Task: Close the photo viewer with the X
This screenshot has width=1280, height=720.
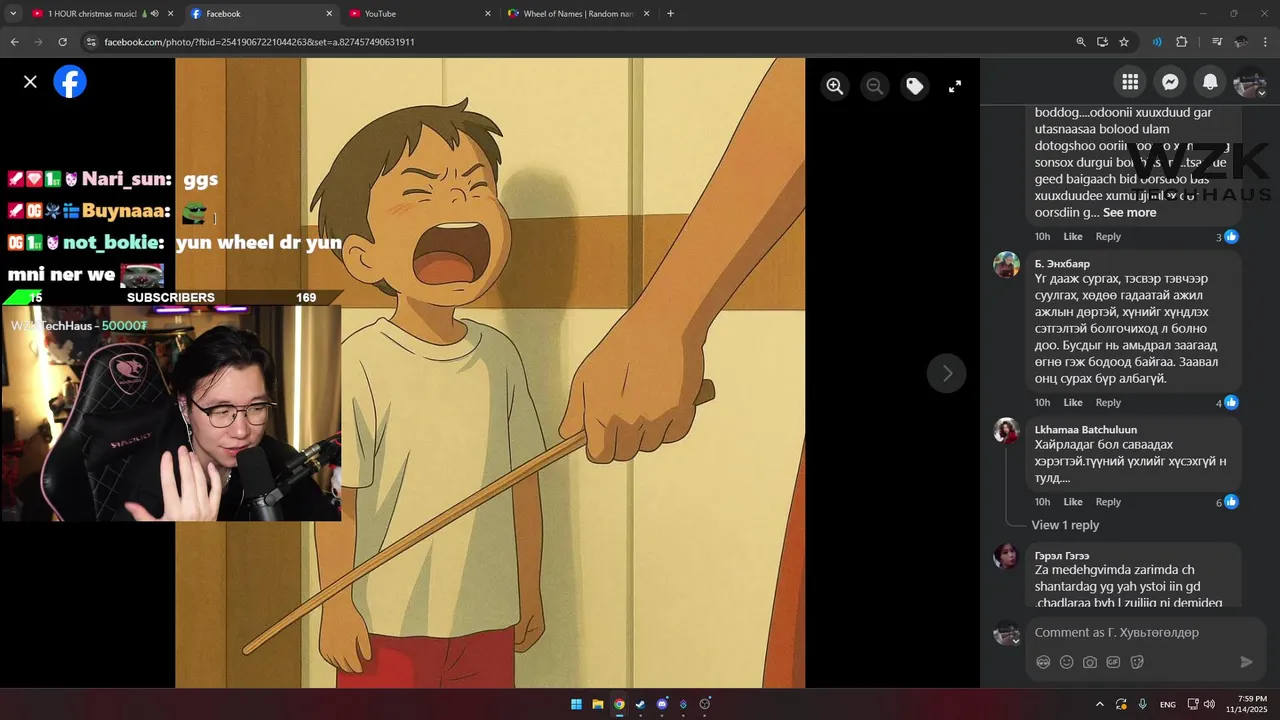Action: 30,82
